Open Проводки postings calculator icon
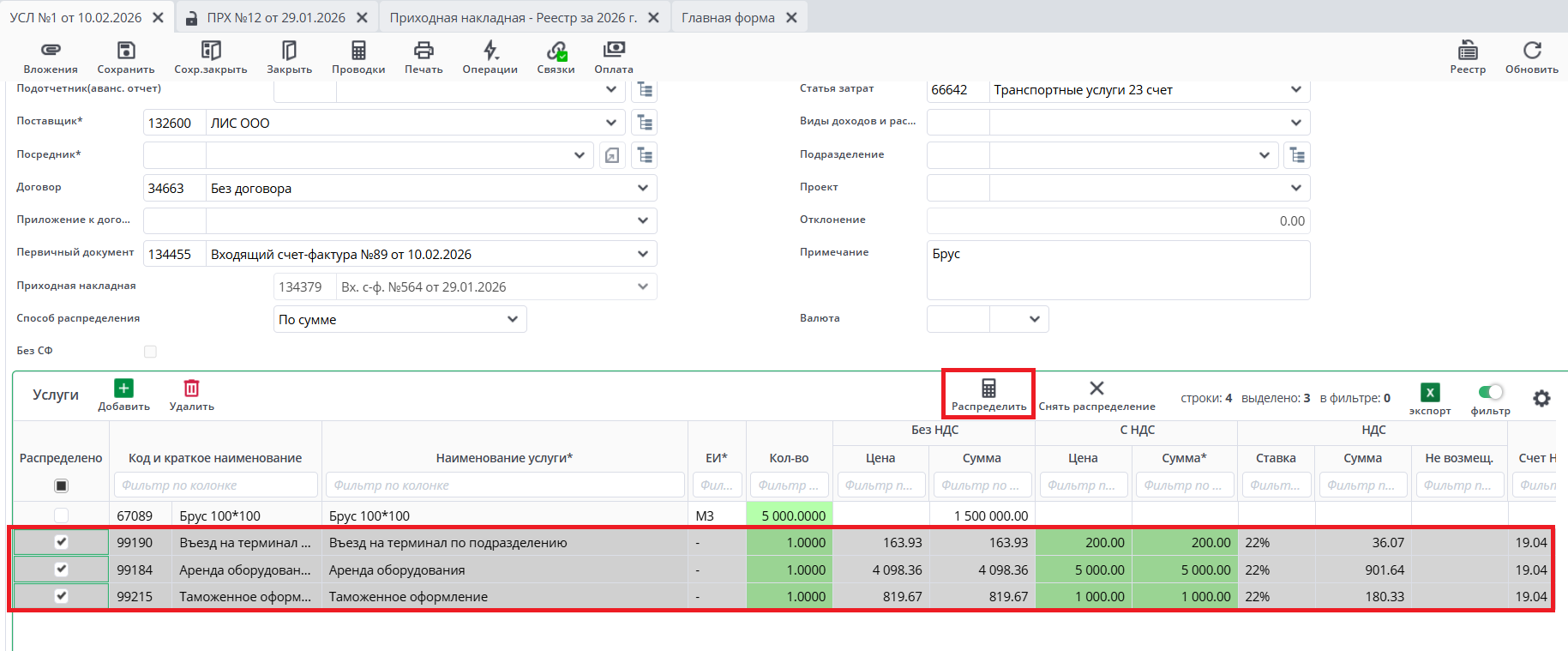 (x=358, y=51)
